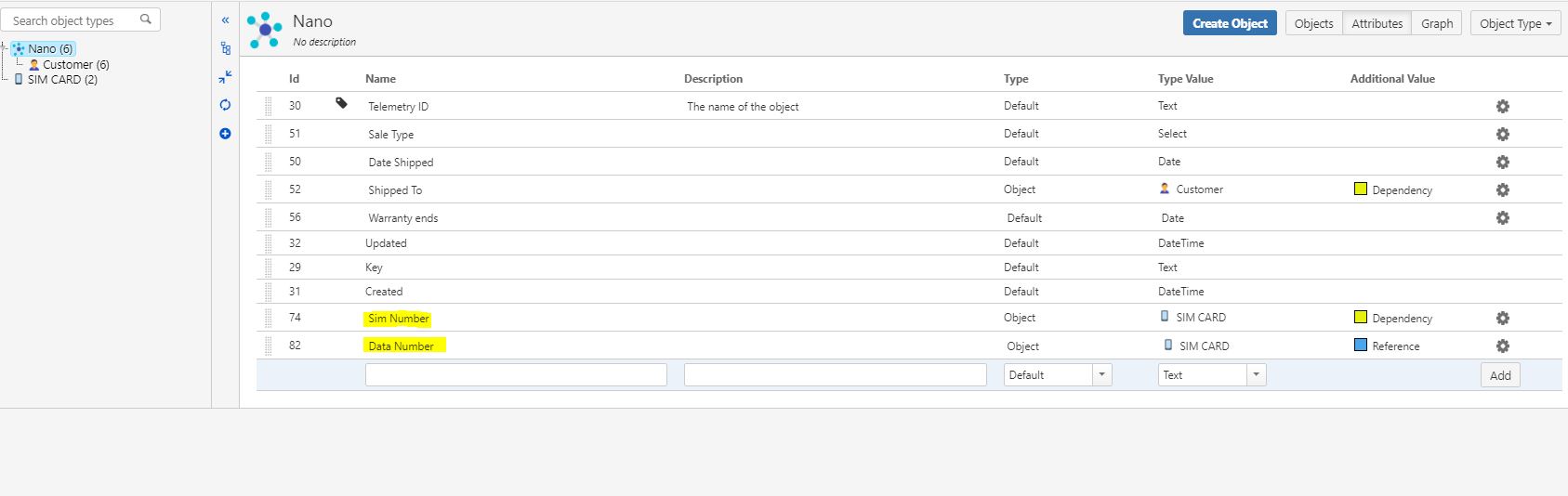Click the Create Object button

click(x=1230, y=23)
